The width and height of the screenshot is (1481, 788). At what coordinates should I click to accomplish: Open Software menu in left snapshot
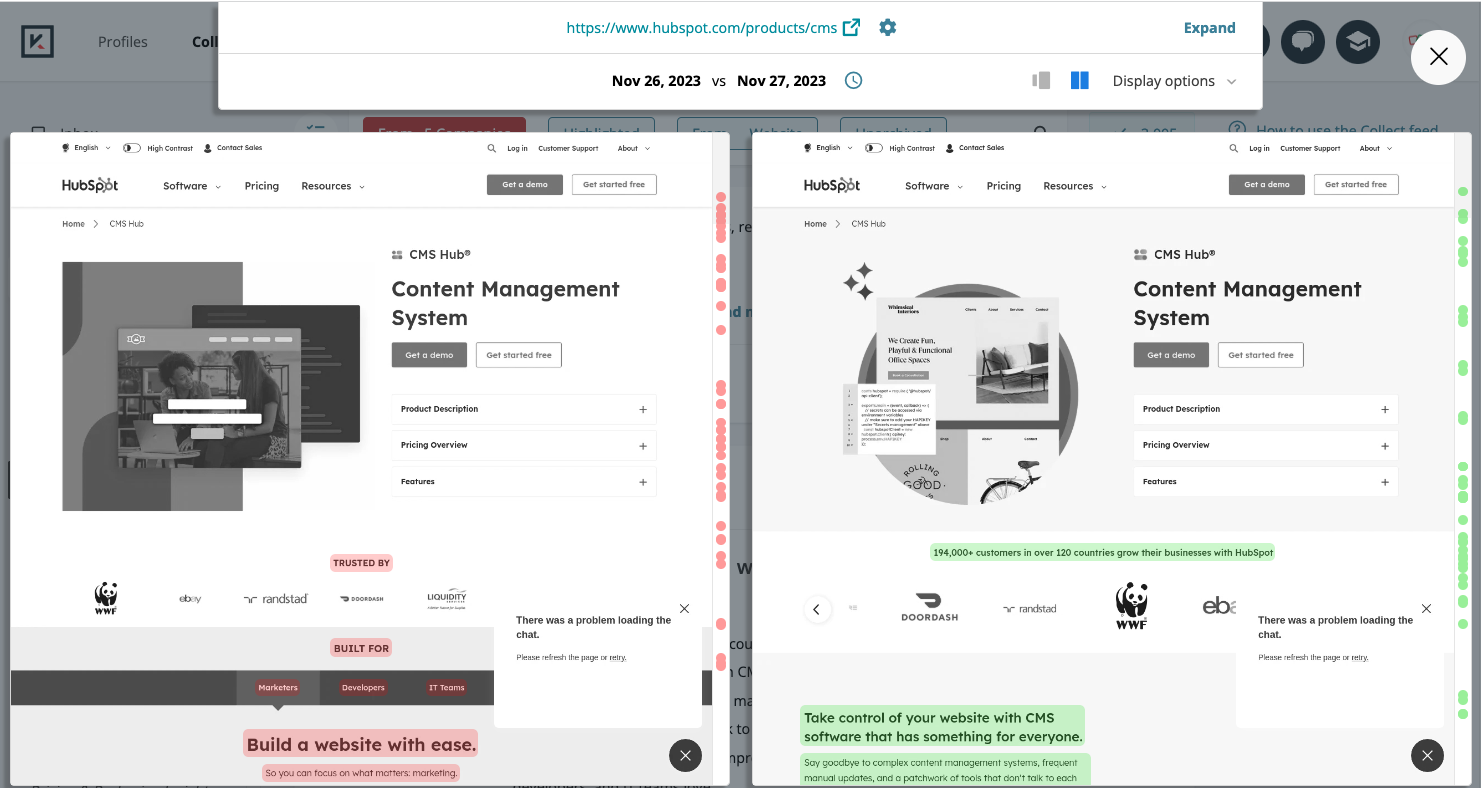pyautogui.click(x=191, y=186)
